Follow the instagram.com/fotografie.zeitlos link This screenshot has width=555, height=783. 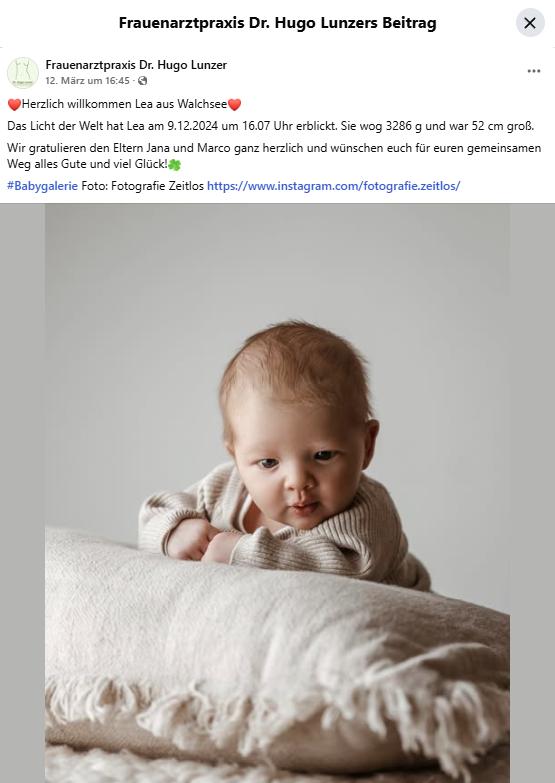333,186
